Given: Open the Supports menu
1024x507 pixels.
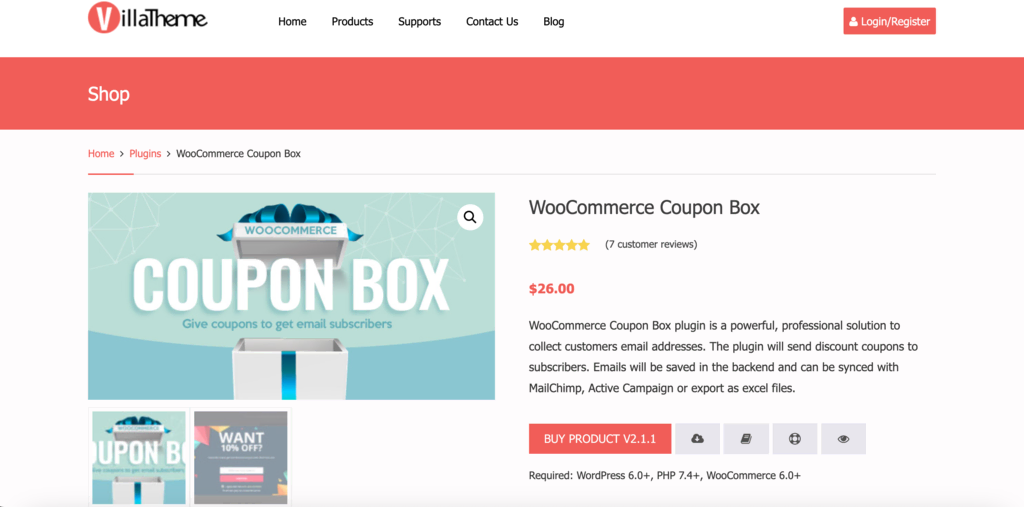Looking at the screenshot, I should coord(419,22).
